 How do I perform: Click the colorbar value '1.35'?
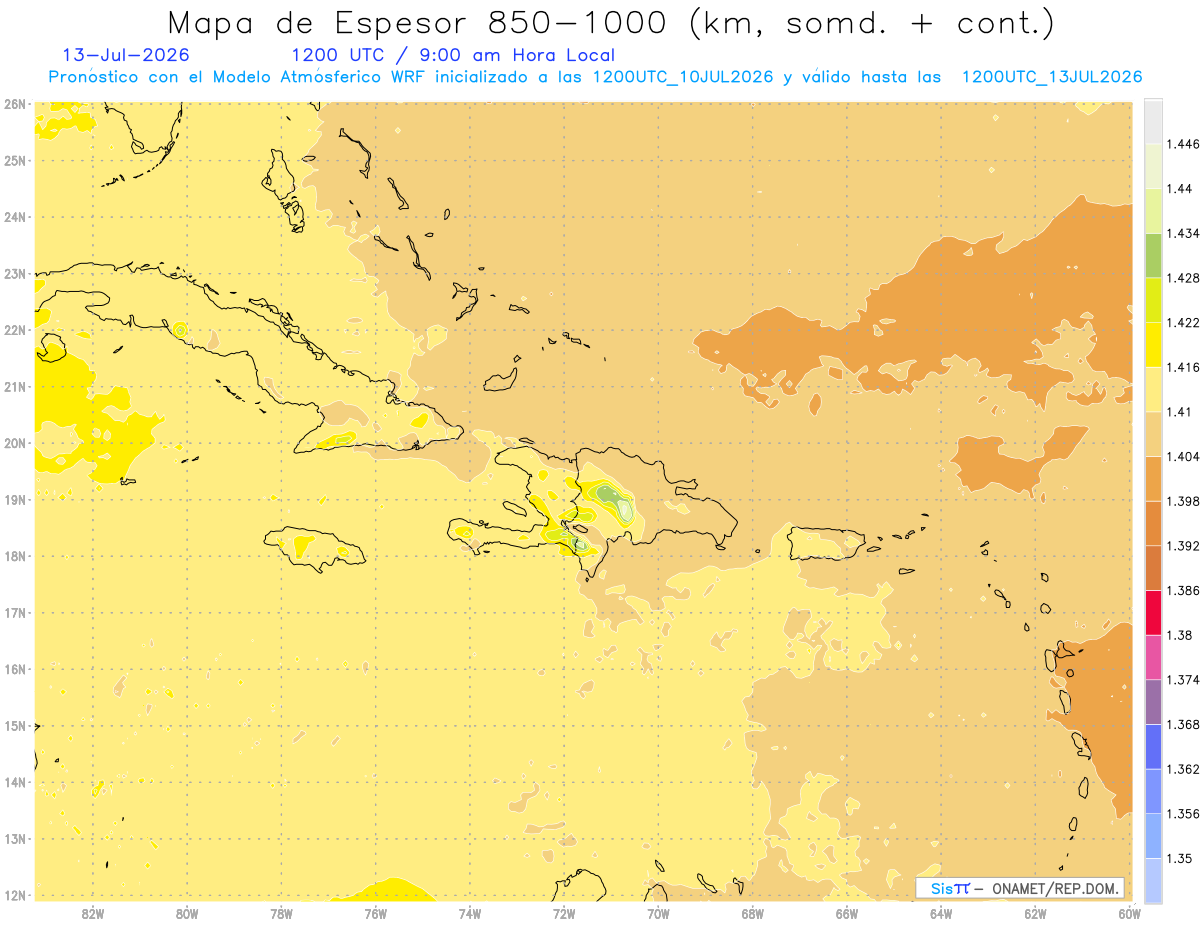tap(1180, 859)
